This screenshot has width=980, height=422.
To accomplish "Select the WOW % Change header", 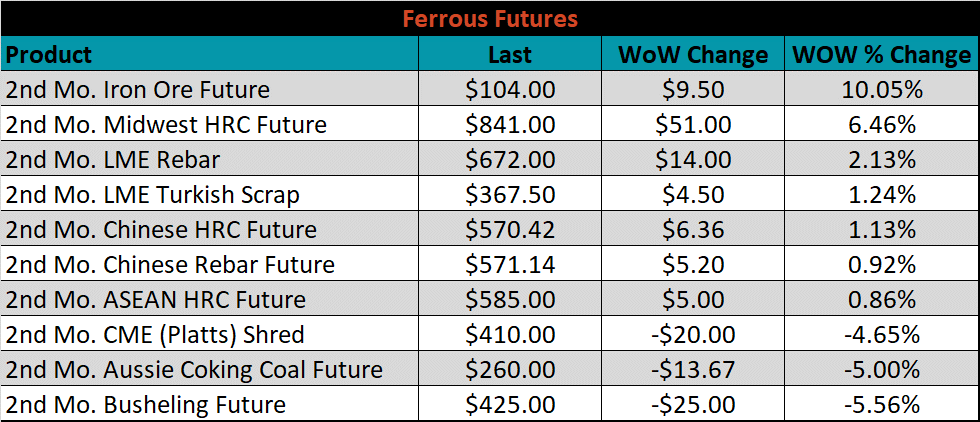I will [x=882, y=53].
